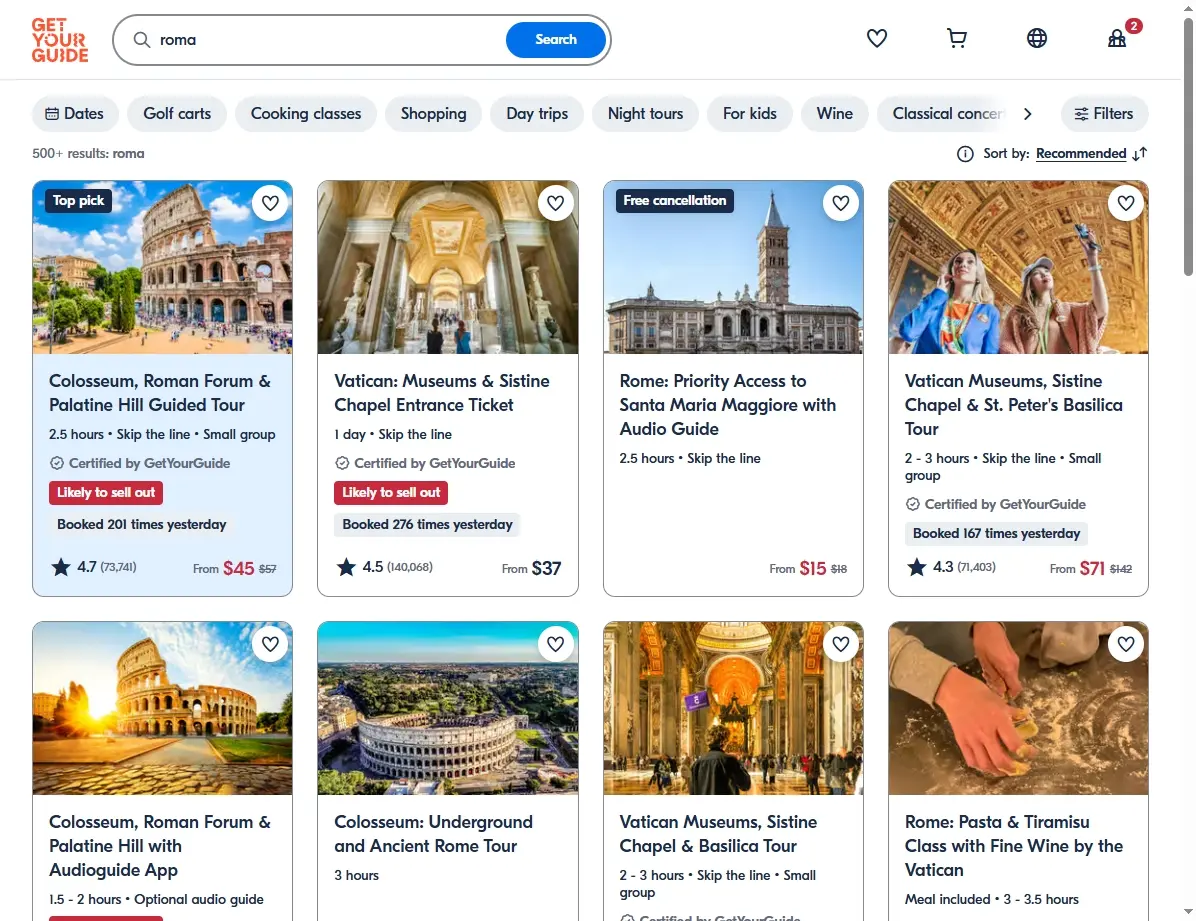1196x921 pixels.
Task: Open the sunset Colosseum photo
Action: click(x=162, y=708)
